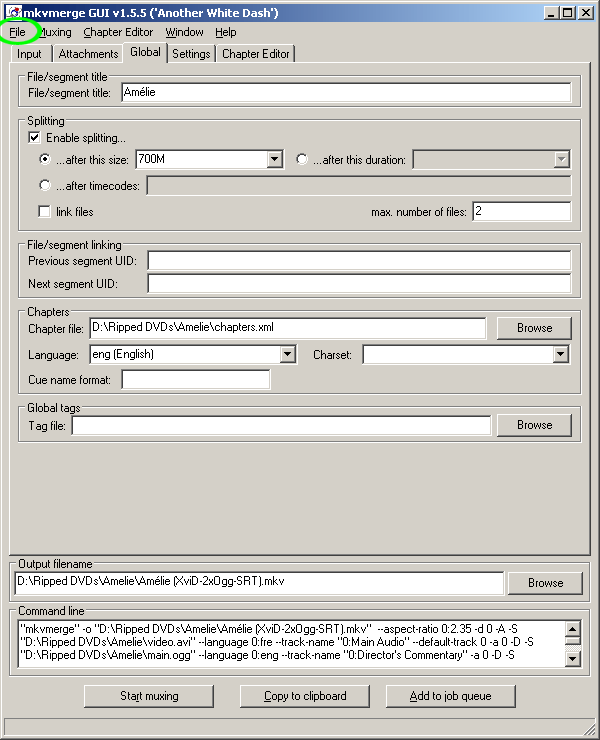Click the File/segment title input field

(x=346, y=92)
